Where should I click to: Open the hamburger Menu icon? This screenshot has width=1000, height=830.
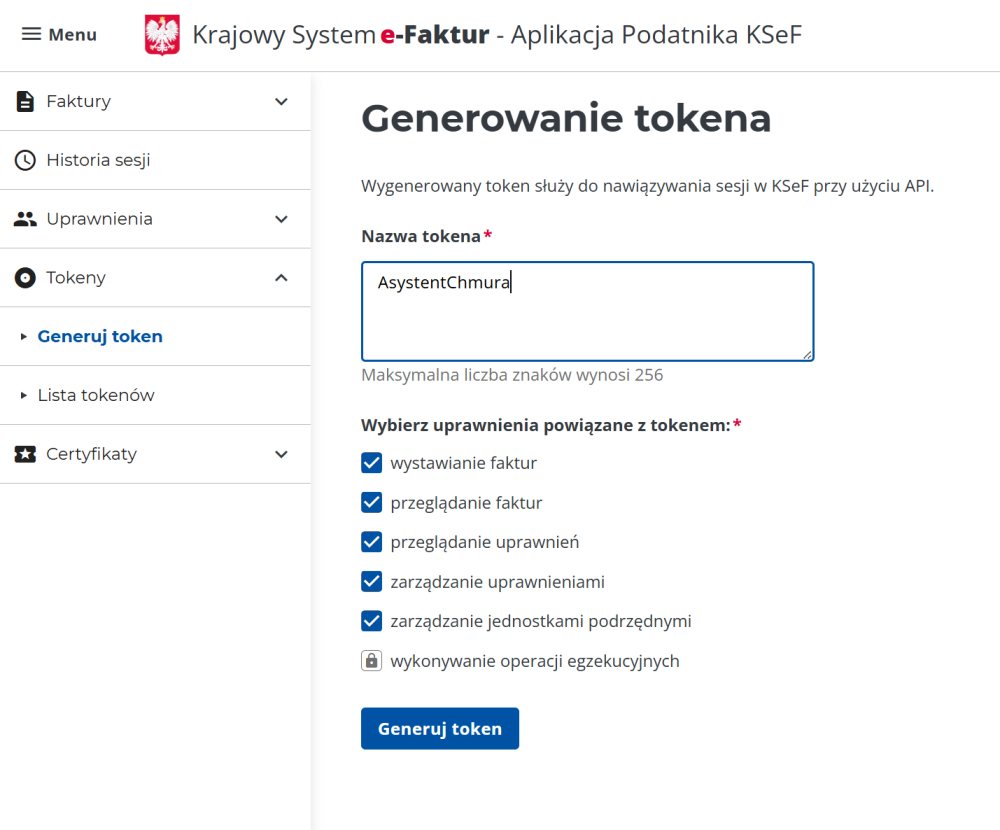point(32,35)
